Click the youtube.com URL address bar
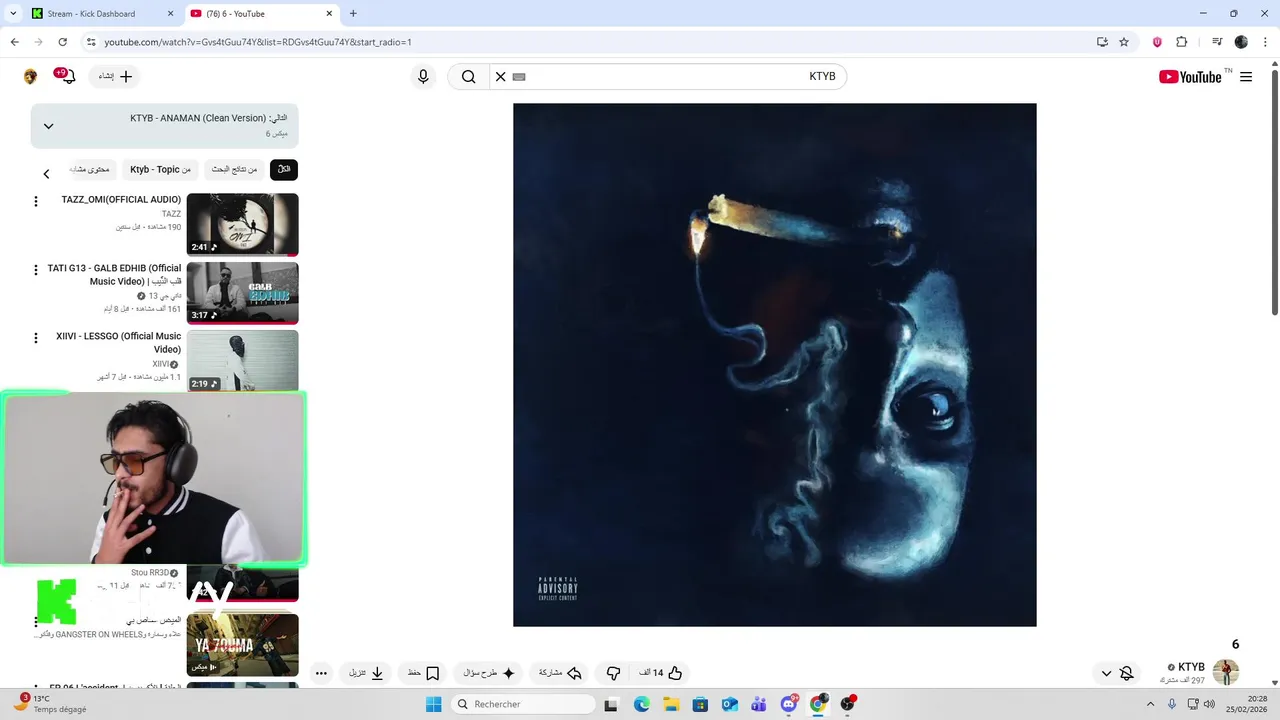Image resolution: width=1280 pixels, height=720 pixels. pos(258,42)
